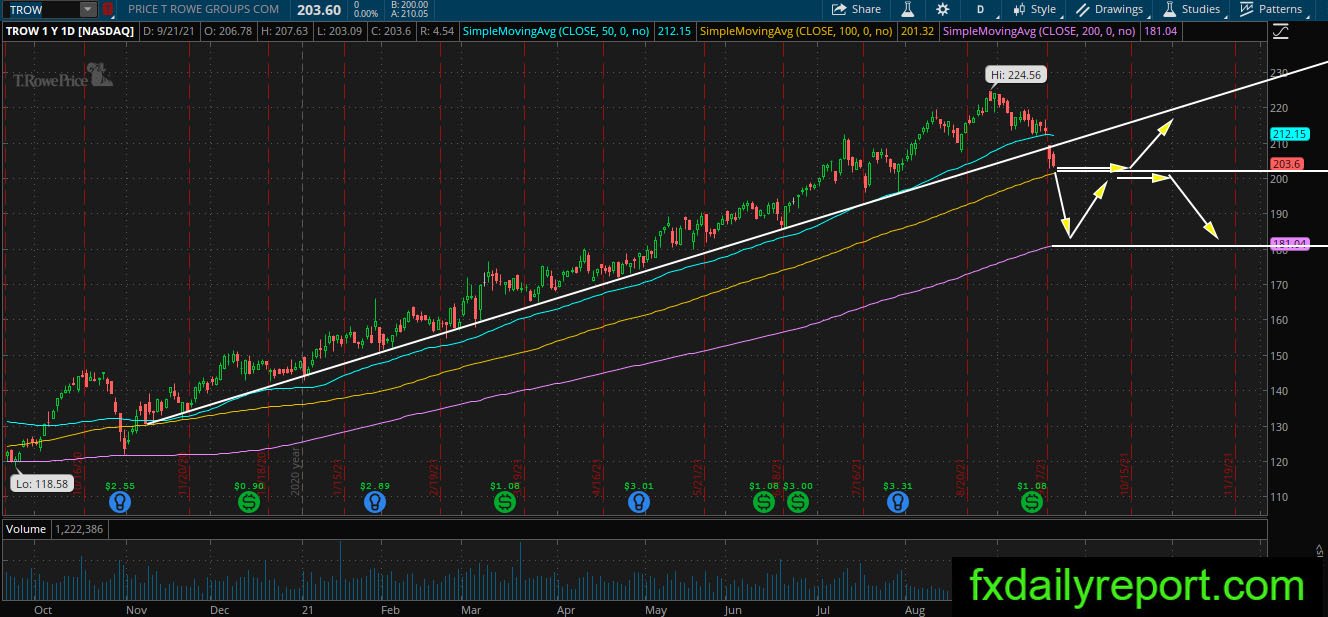Click the $1.08 dividend icon in June
This screenshot has height=617, width=1328.
tap(764, 502)
